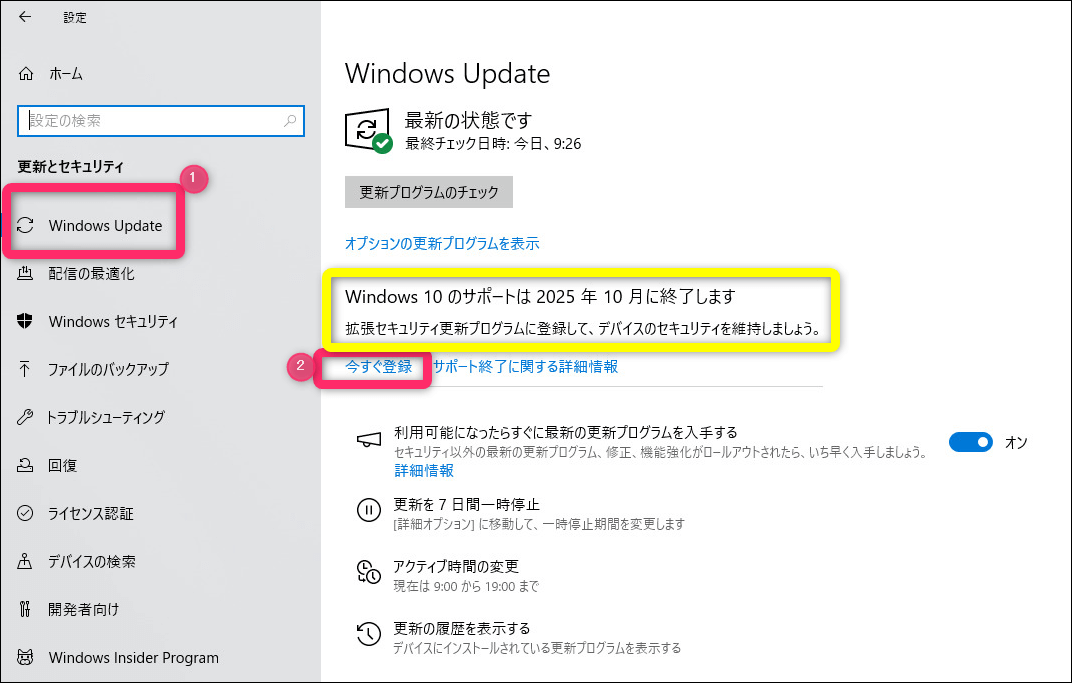Click the Windows Security shield icon
The width and height of the screenshot is (1072, 683).
(25, 321)
